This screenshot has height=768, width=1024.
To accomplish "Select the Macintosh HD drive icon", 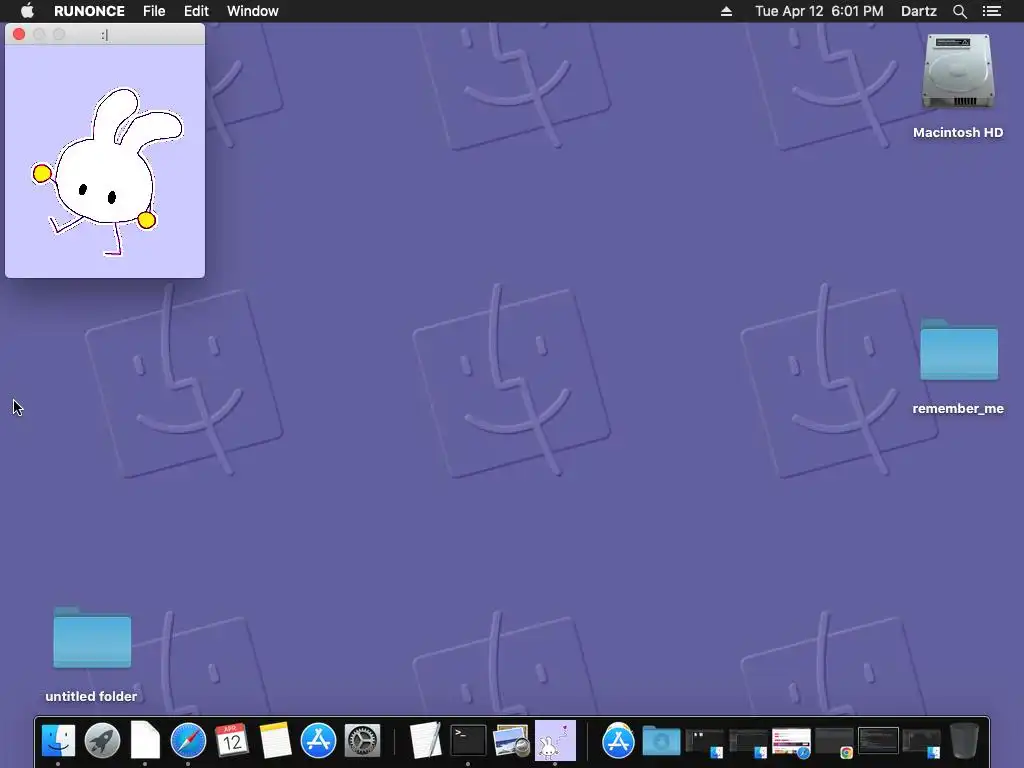I will click(x=958, y=72).
